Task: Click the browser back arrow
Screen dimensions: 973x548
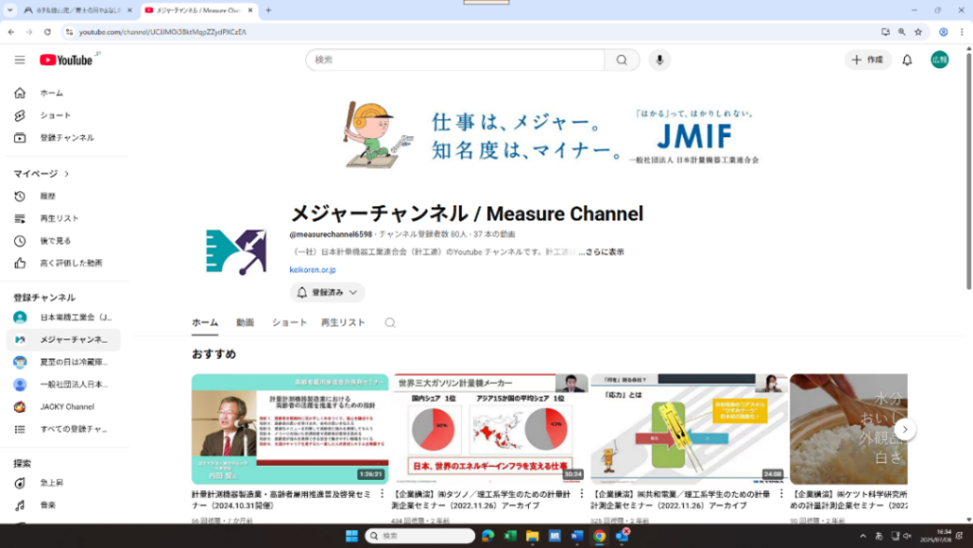Action: tap(11, 32)
